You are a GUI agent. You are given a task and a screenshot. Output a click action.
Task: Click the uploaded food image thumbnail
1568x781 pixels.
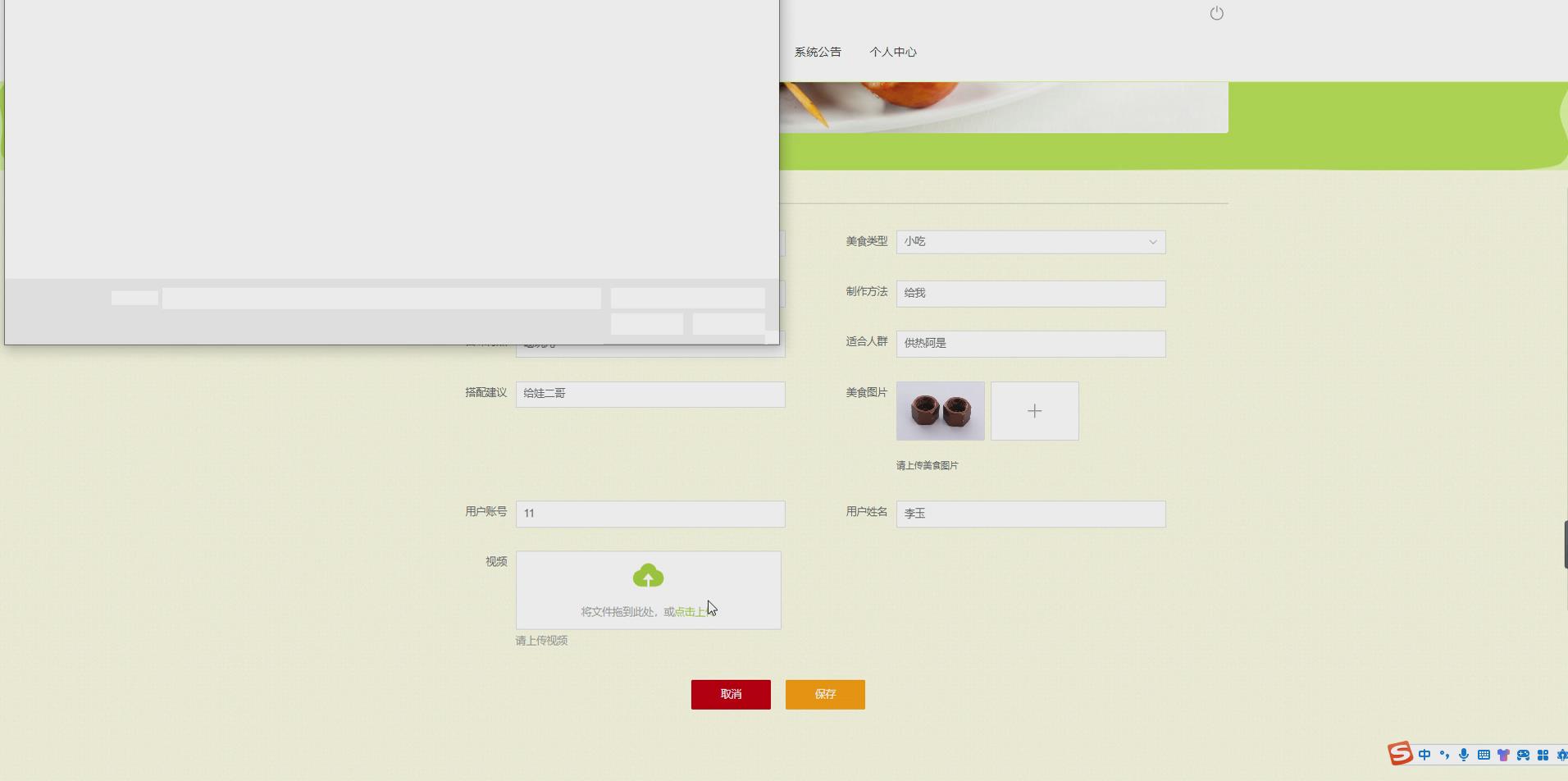(940, 410)
